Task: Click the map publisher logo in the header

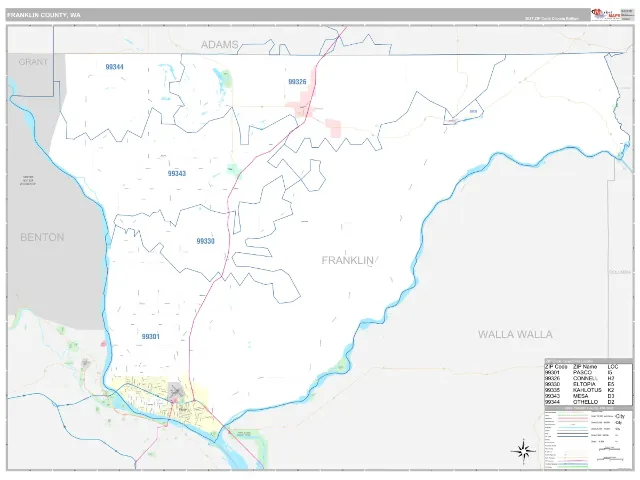Action: 605,14
